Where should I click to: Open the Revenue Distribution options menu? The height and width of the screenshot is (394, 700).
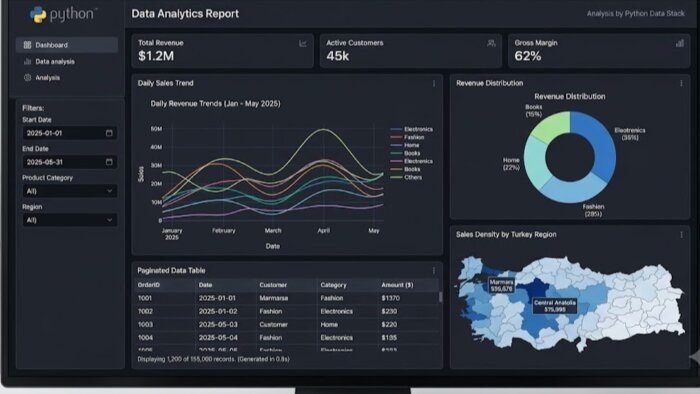[x=681, y=83]
